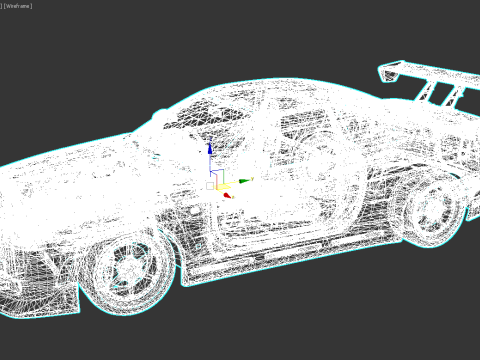
Task: Select the yellow XY plane handle of the gizmo
Action: click(x=222, y=187)
